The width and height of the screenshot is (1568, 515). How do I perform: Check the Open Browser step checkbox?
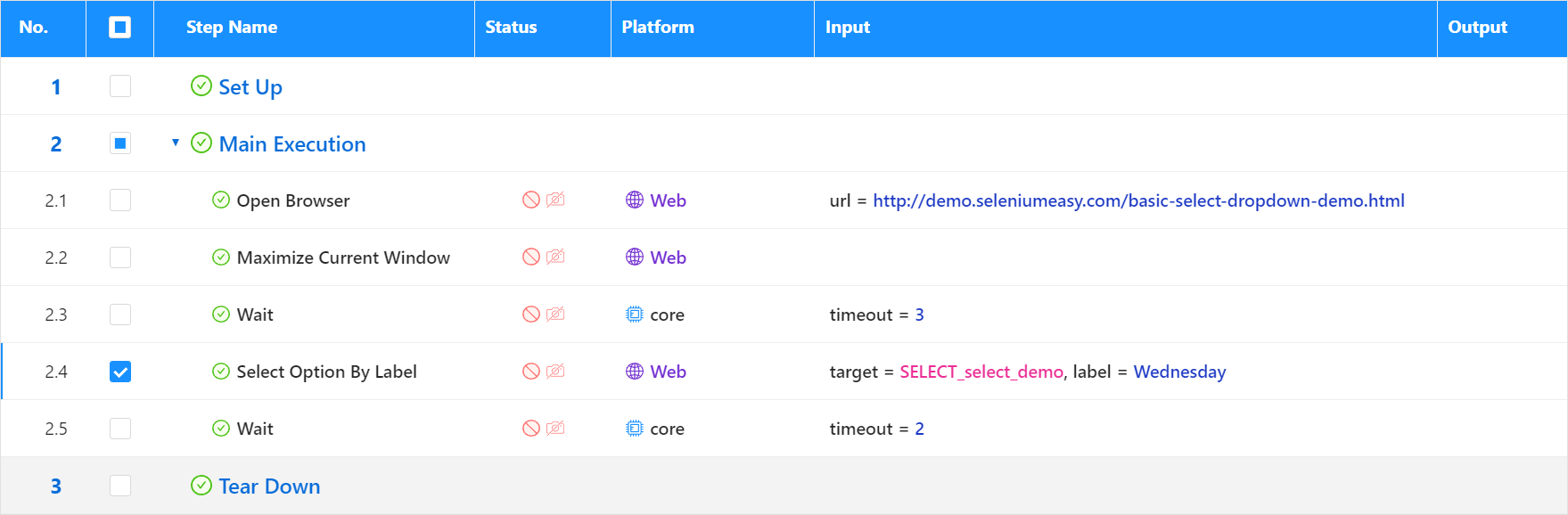(x=119, y=200)
